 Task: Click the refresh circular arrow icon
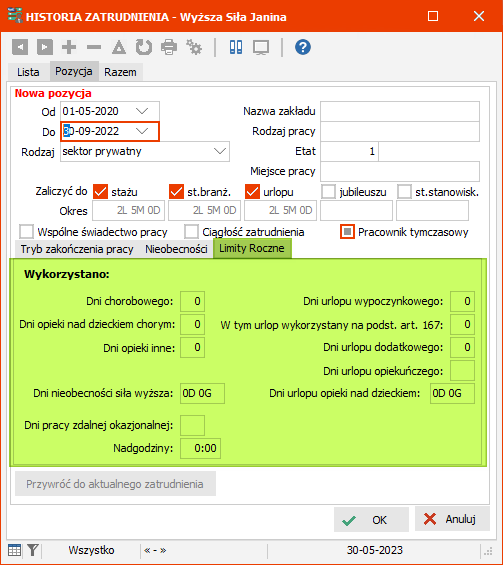click(144, 47)
